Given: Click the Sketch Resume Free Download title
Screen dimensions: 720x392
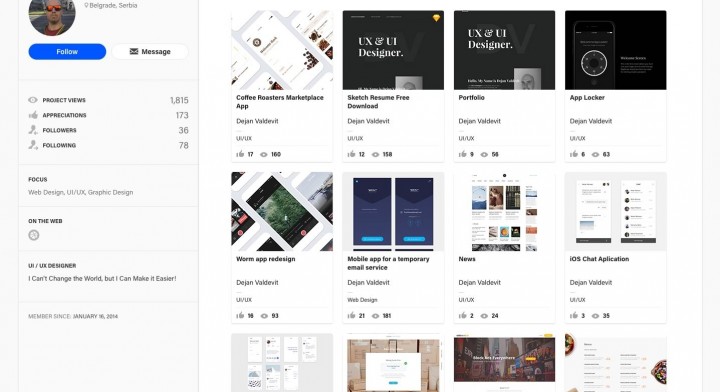Looking at the screenshot, I should click(x=378, y=101).
